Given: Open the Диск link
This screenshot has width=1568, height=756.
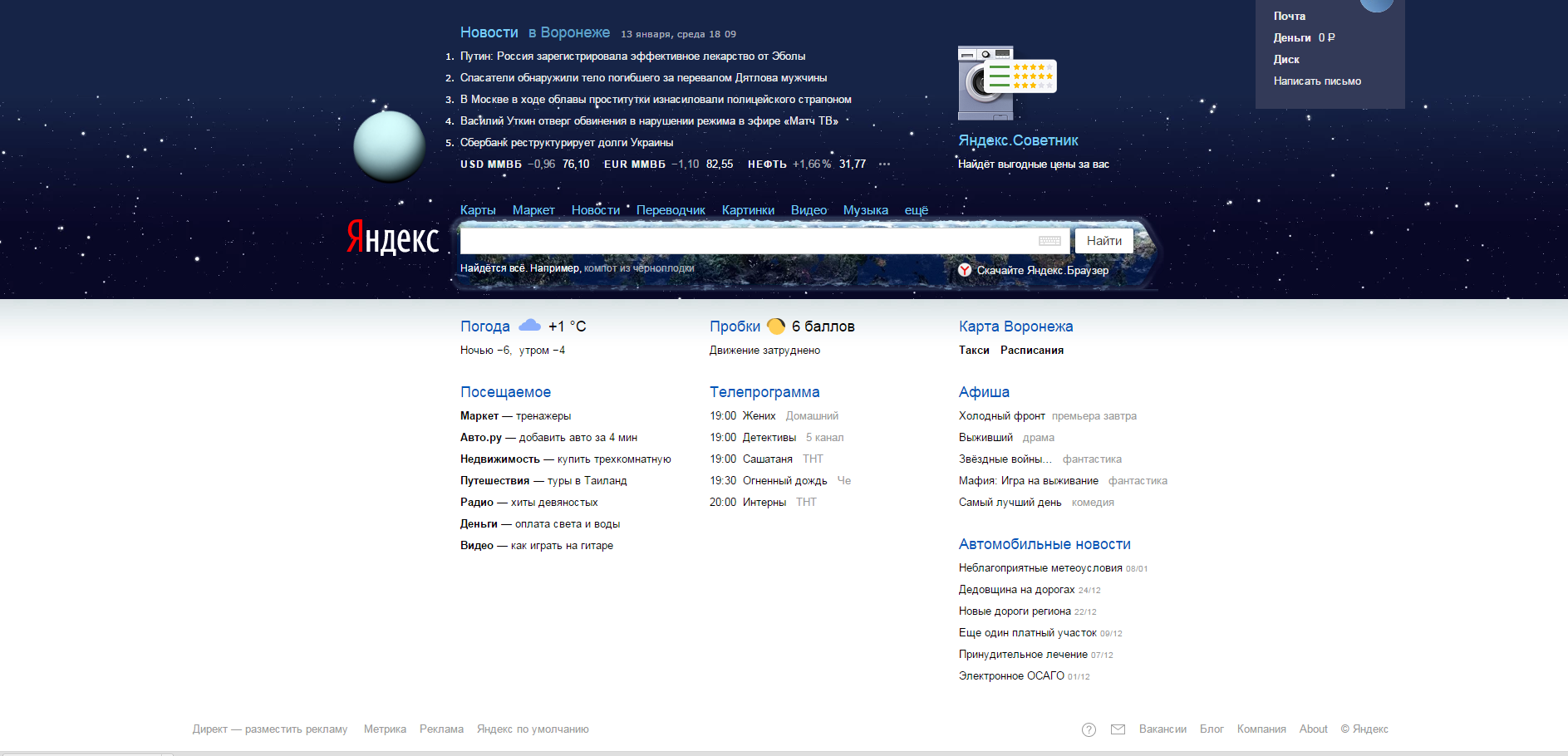Looking at the screenshot, I should point(1286,59).
